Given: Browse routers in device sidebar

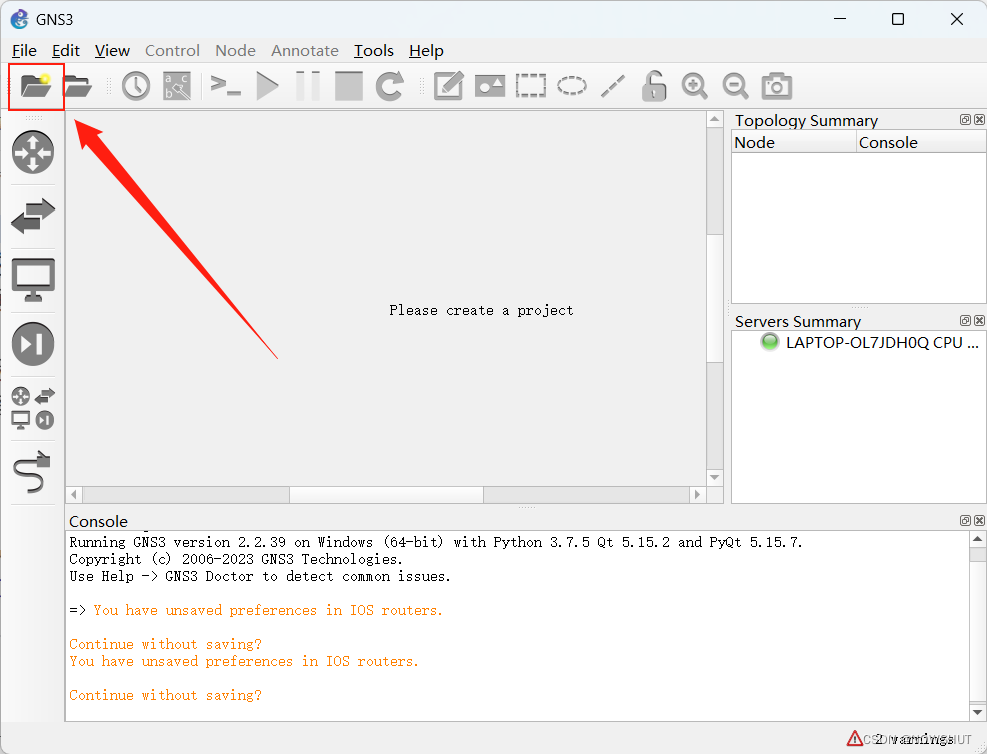Looking at the screenshot, I should [x=33, y=152].
